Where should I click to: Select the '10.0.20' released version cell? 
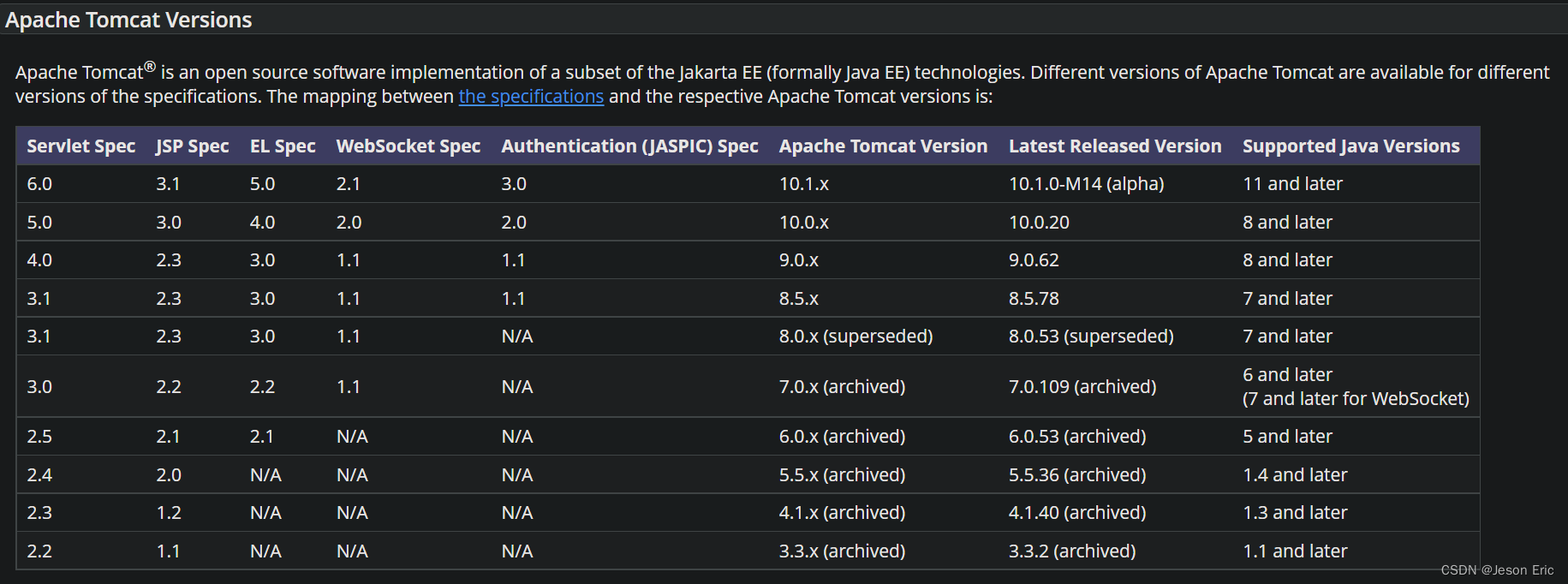(x=1039, y=223)
